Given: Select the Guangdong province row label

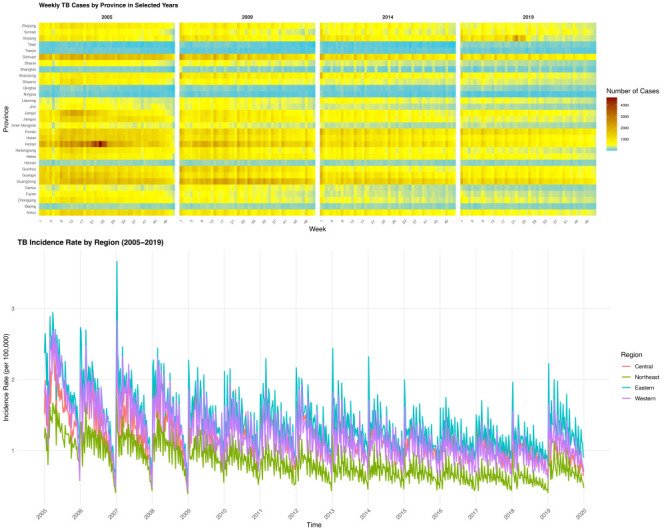Looking at the screenshot, I should (27, 182).
